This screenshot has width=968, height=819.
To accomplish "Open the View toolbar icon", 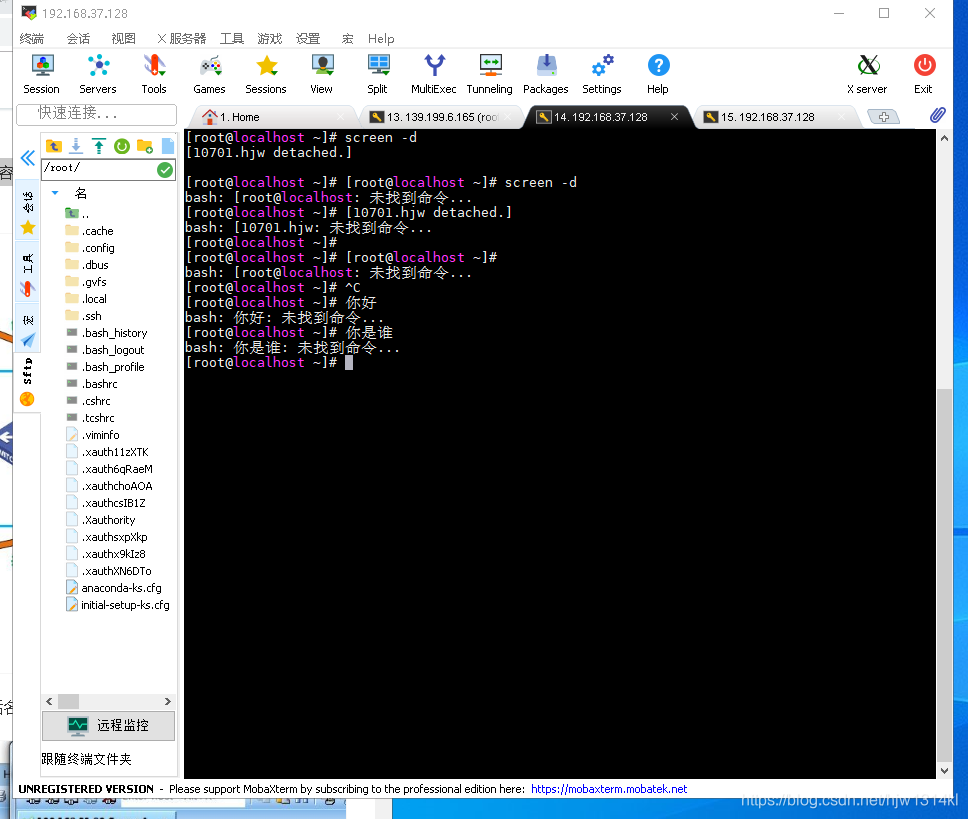I will click(x=322, y=75).
